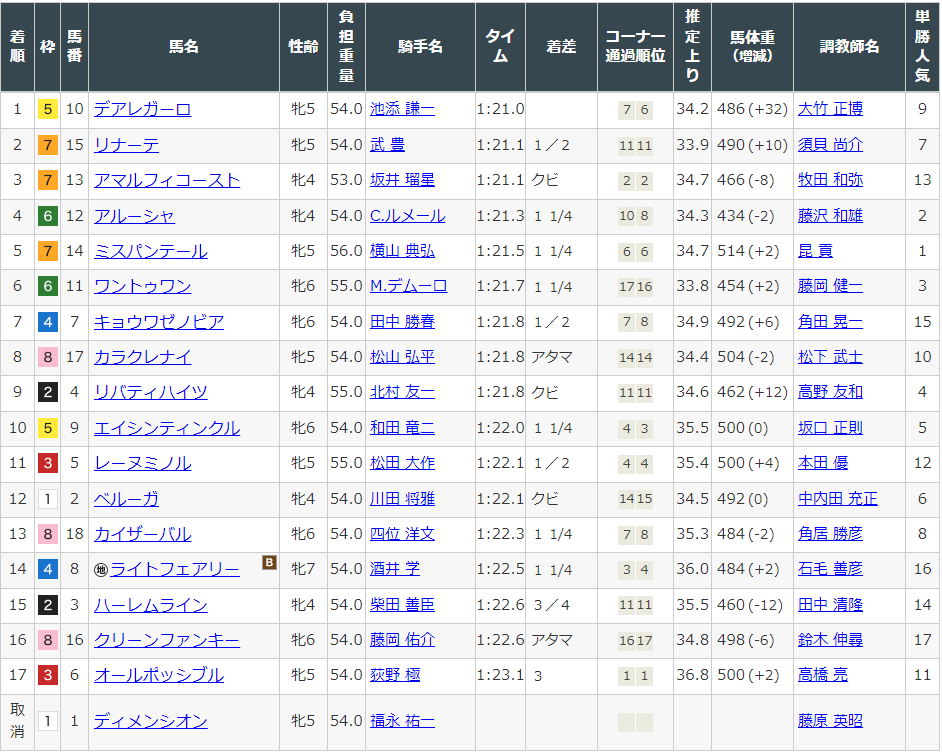Viewport: 942px width, 752px height.
Task: Open trainer page 藤原 英昭
Action: [830, 721]
